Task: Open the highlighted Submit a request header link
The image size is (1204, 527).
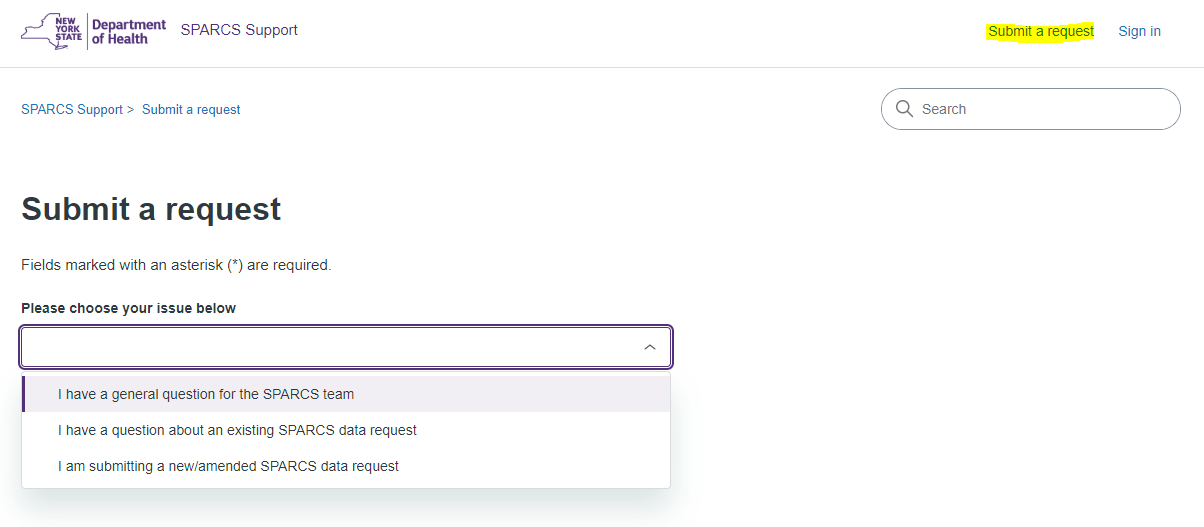Action: coord(1041,31)
